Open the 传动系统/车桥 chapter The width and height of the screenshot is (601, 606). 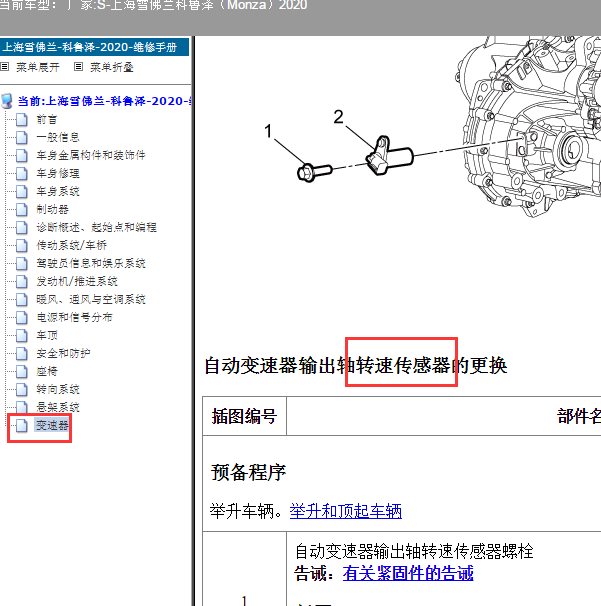click(72, 245)
